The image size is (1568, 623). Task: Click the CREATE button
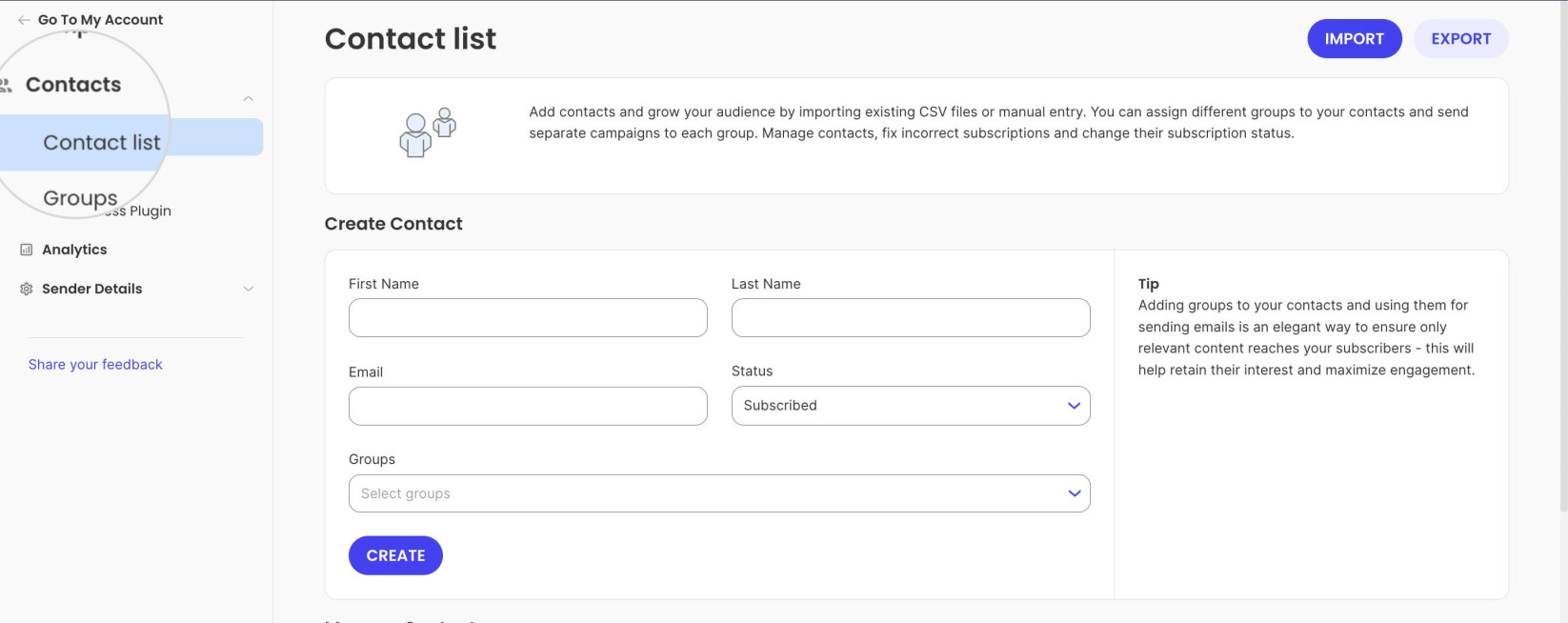pyautogui.click(x=395, y=555)
